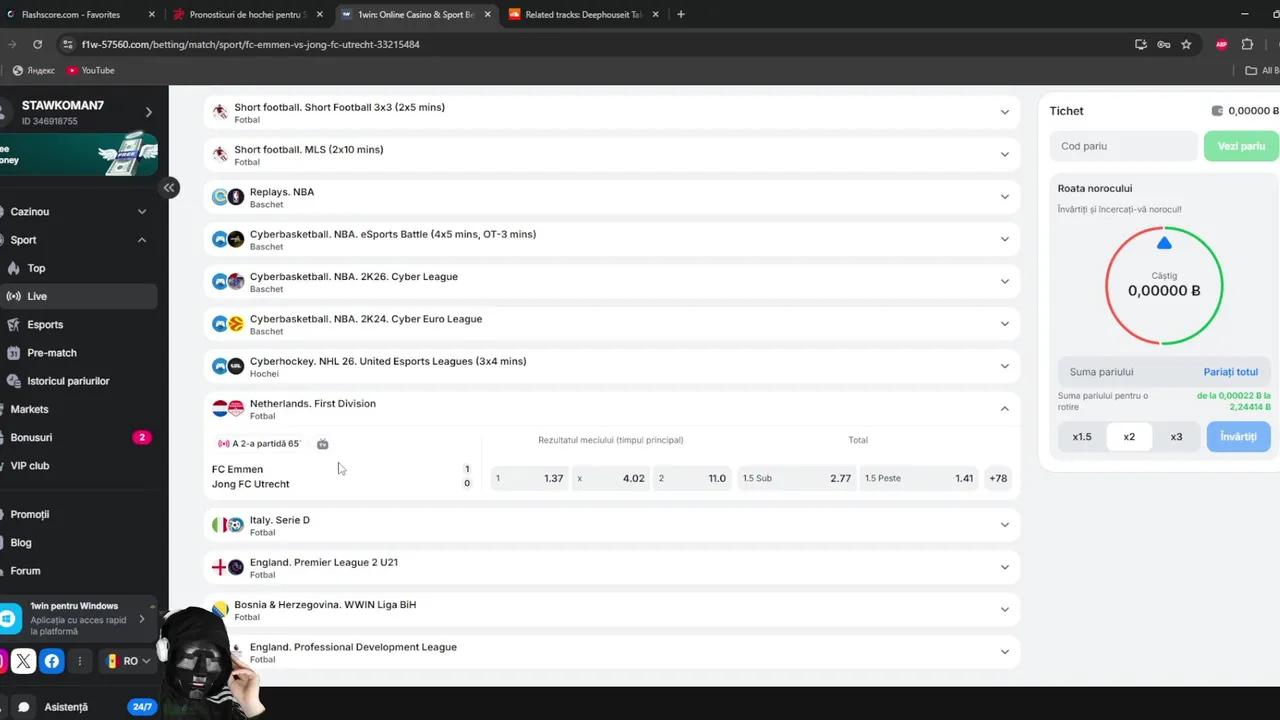
Task: Select Live in the sidebar
Action: 78,296
